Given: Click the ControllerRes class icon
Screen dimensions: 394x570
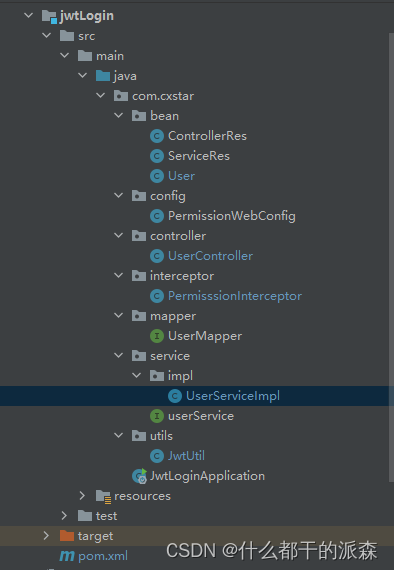Looking at the screenshot, I should [157, 136].
